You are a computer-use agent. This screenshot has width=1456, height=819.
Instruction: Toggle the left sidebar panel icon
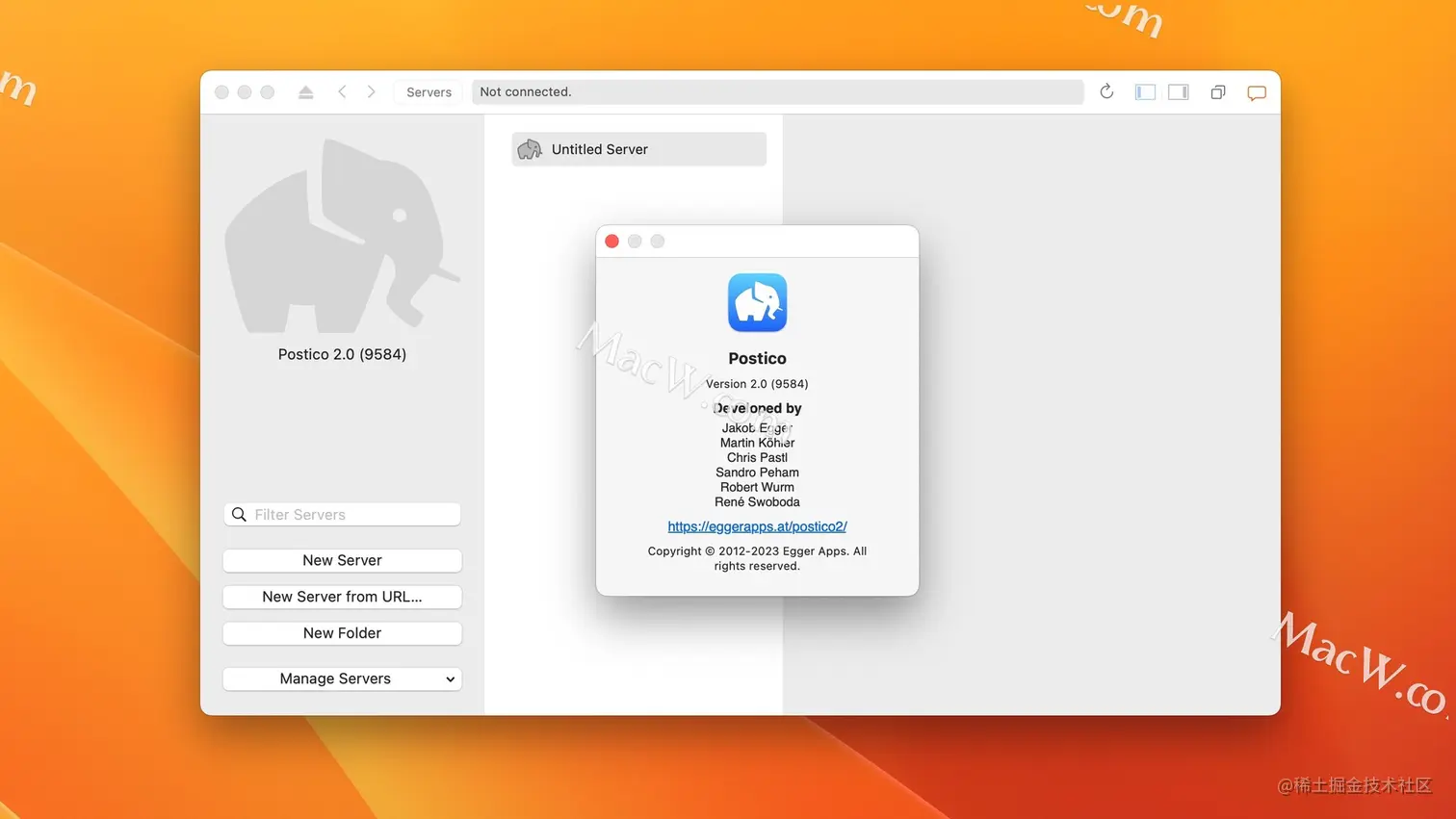pyautogui.click(x=1145, y=92)
